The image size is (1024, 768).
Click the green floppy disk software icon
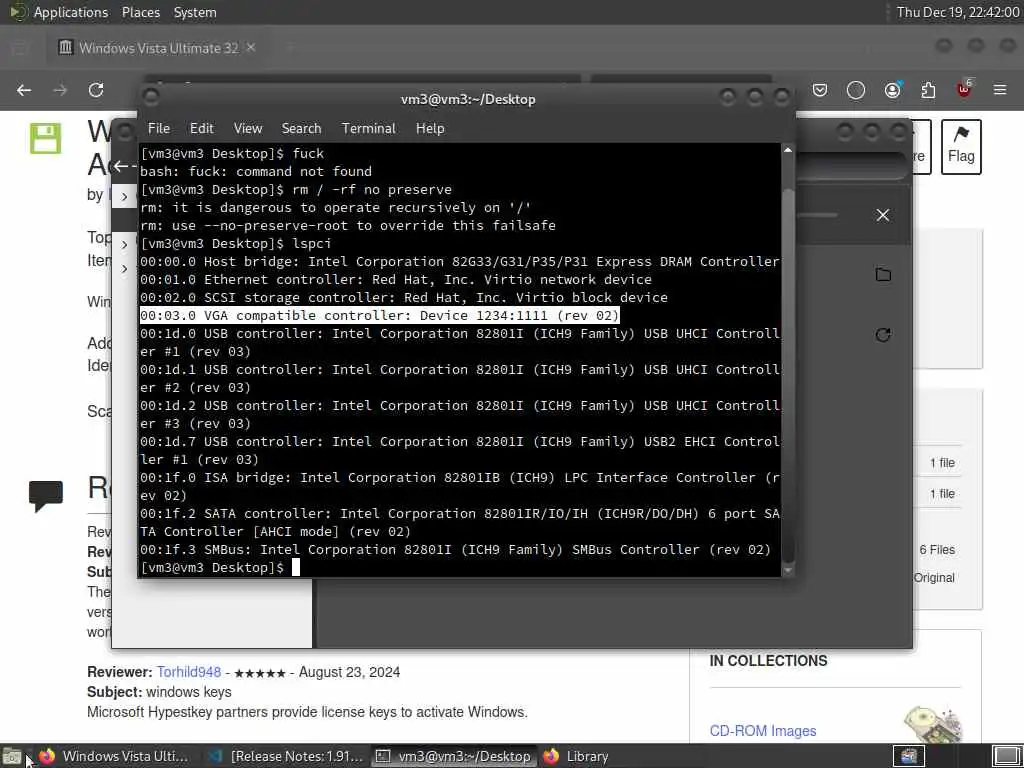45,138
